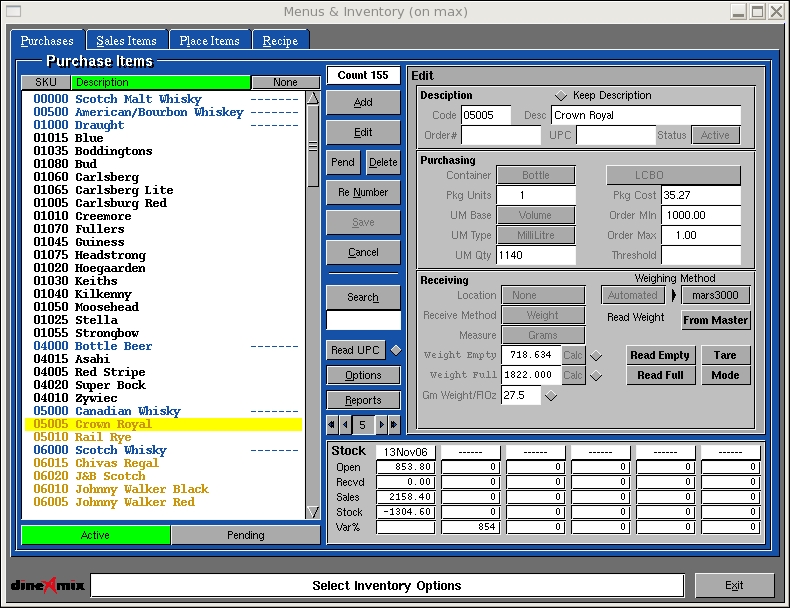Open the Status Active selector

click(715, 135)
